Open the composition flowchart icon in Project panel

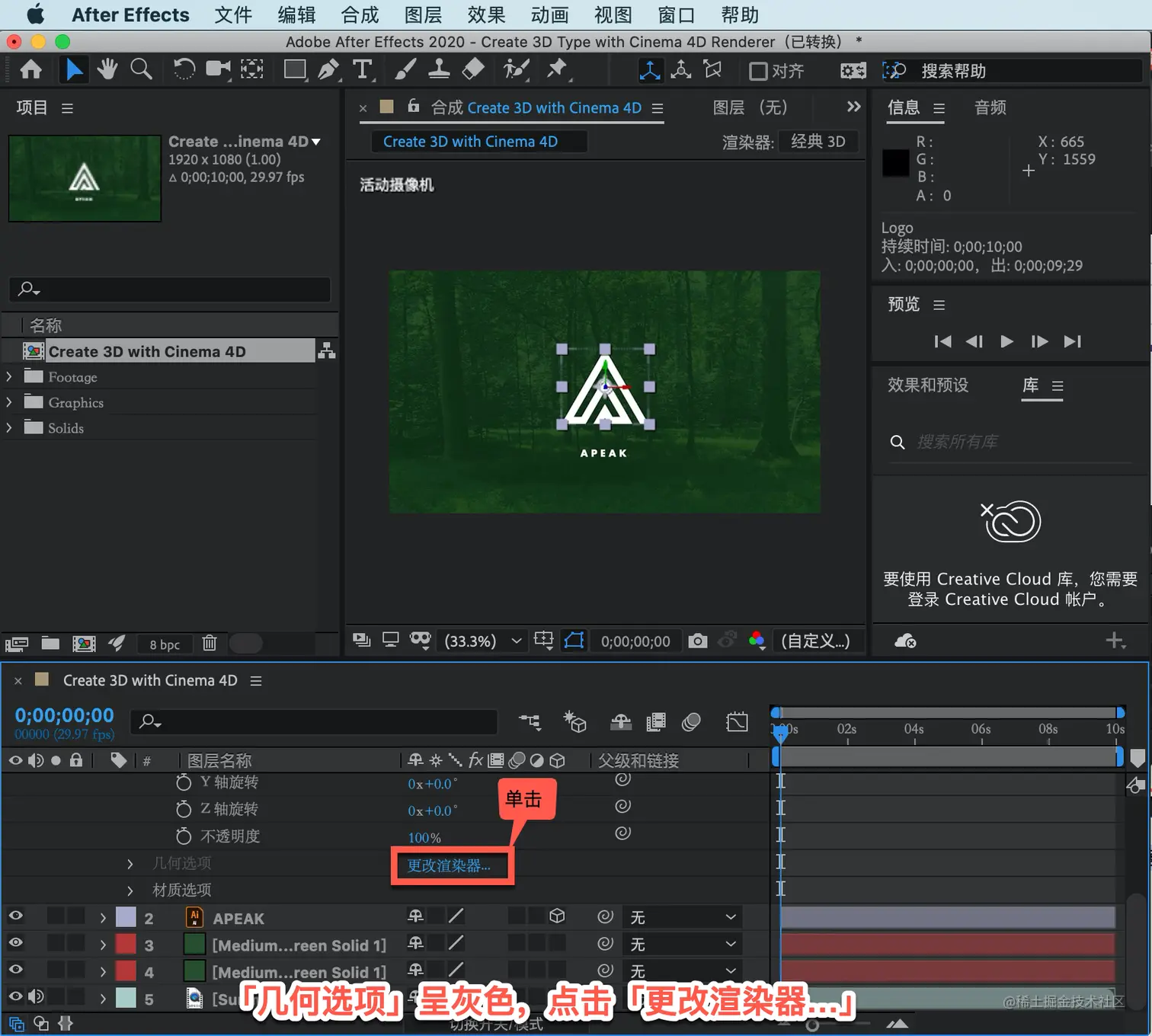coord(327,350)
